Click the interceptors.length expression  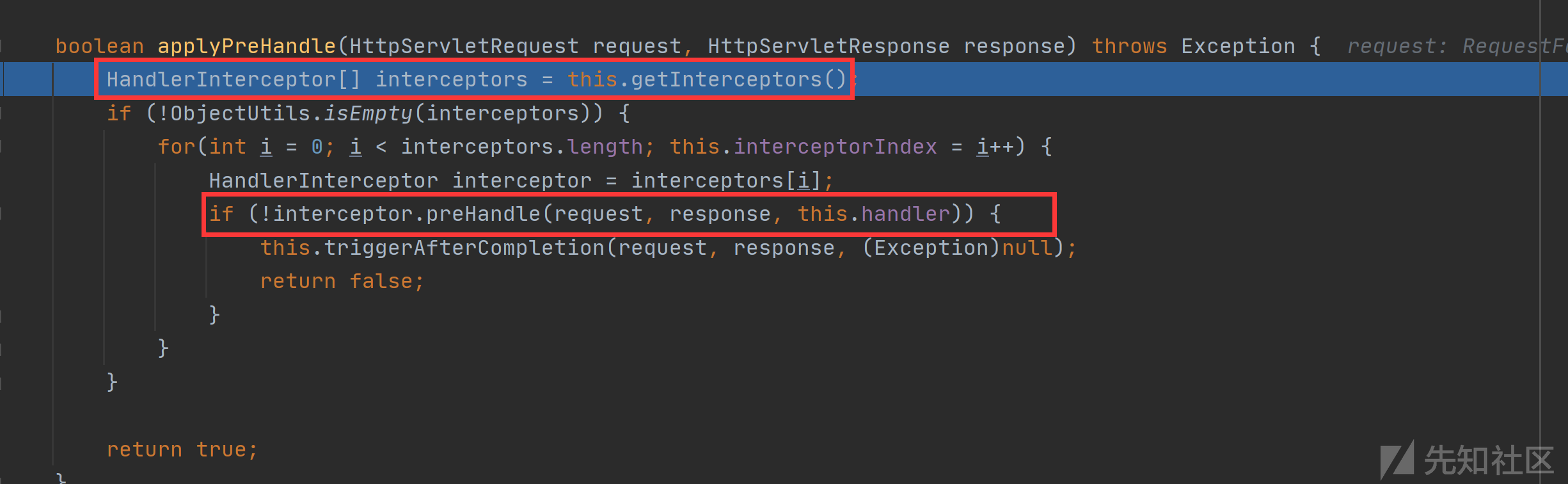pyautogui.click(x=521, y=147)
